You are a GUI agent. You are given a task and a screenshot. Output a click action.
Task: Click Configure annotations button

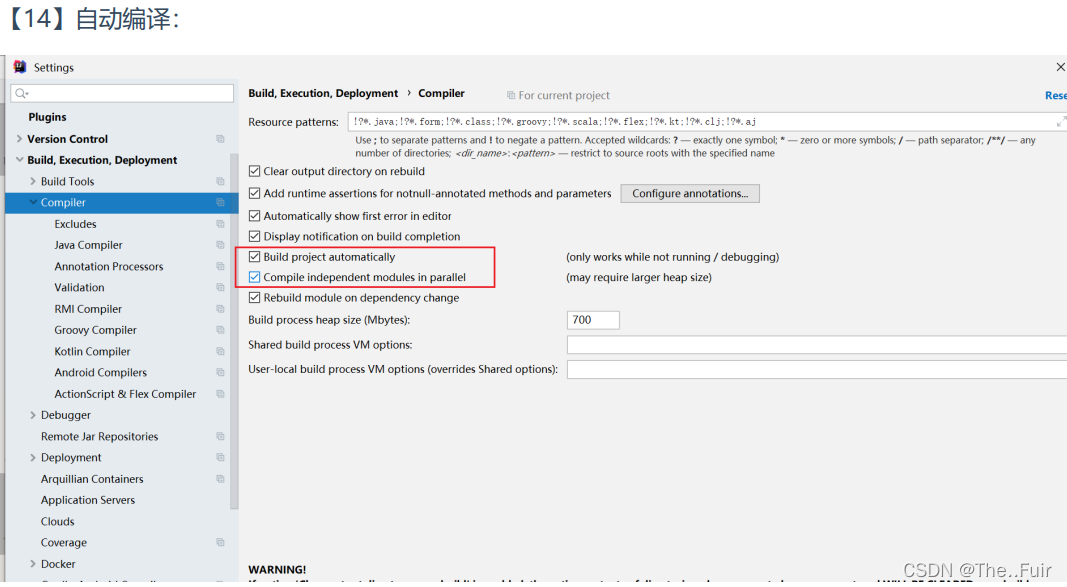pyautogui.click(x=690, y=193)
